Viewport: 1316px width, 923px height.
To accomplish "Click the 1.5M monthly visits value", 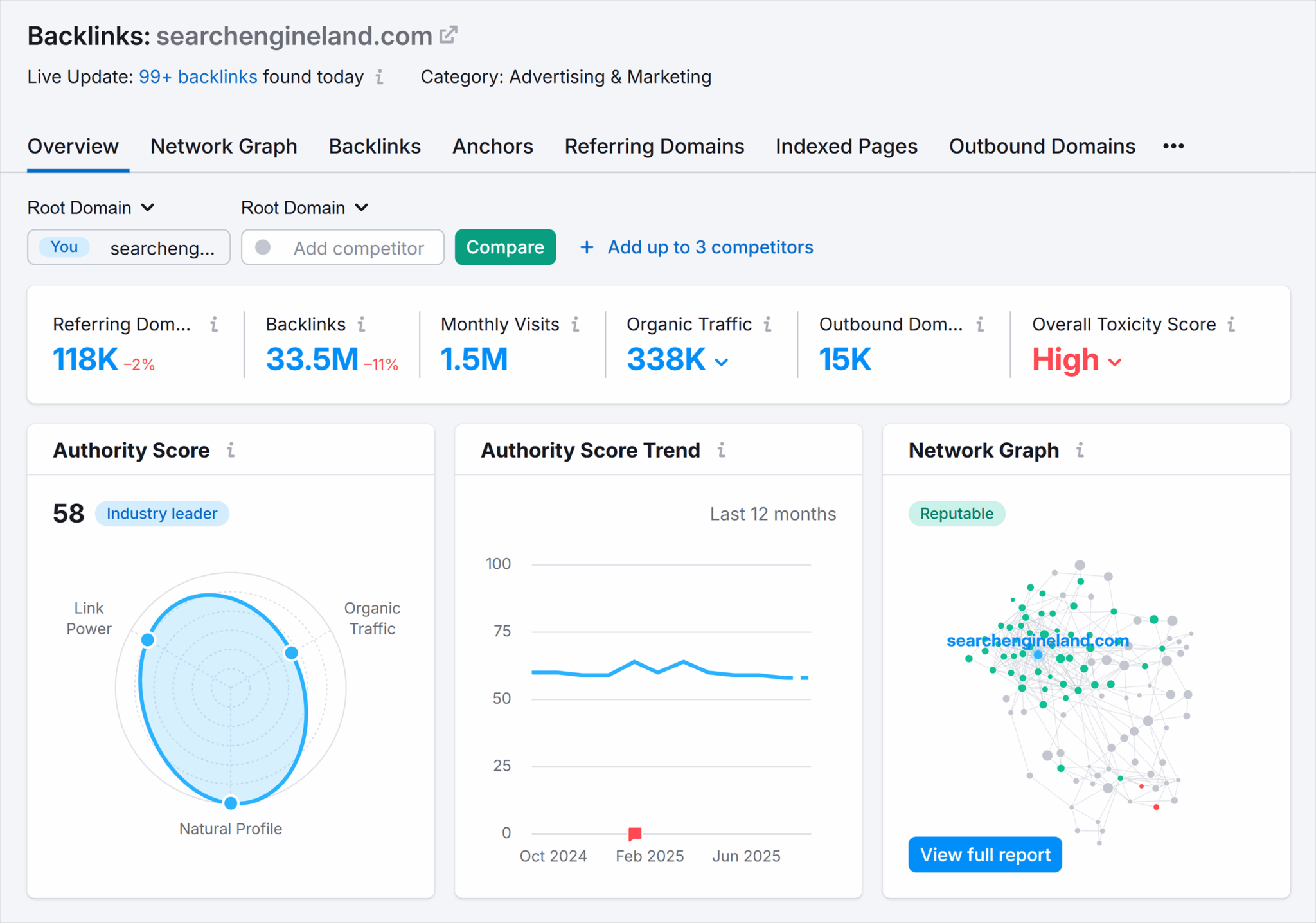I will [x=474, y=359].
